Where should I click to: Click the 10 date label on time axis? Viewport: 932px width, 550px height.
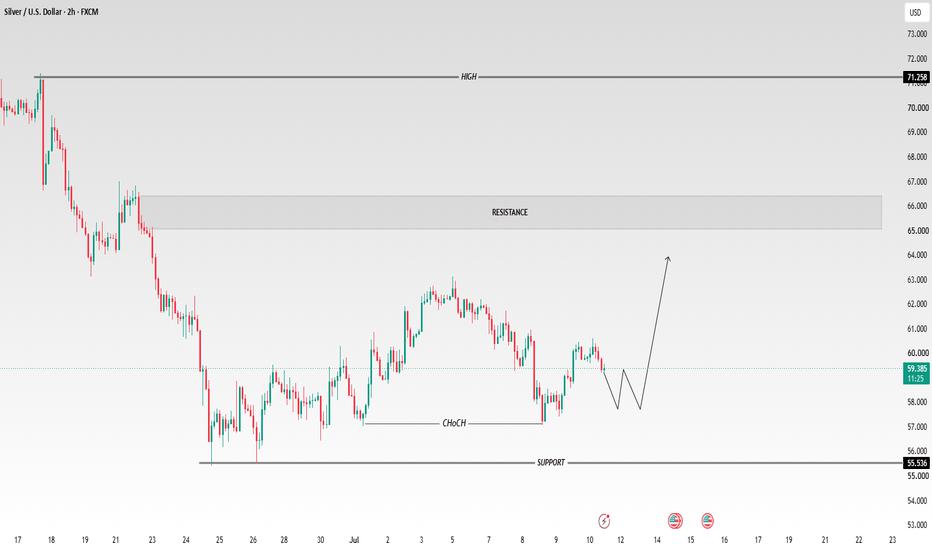point(590,540)
